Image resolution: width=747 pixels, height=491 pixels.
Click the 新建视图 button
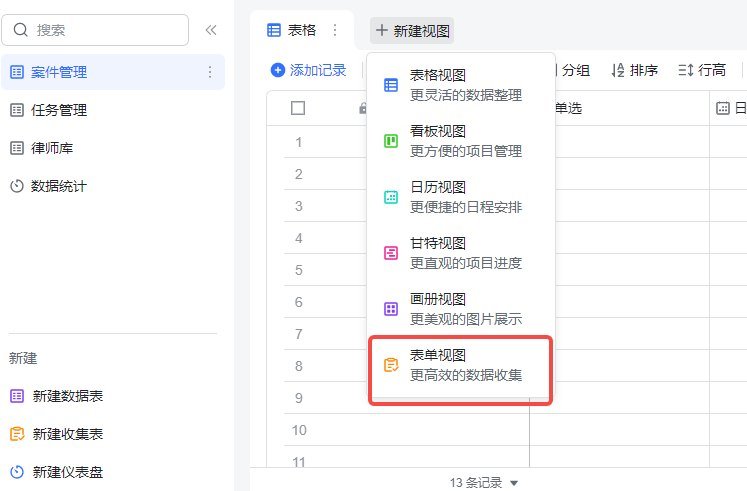point(412,31)
